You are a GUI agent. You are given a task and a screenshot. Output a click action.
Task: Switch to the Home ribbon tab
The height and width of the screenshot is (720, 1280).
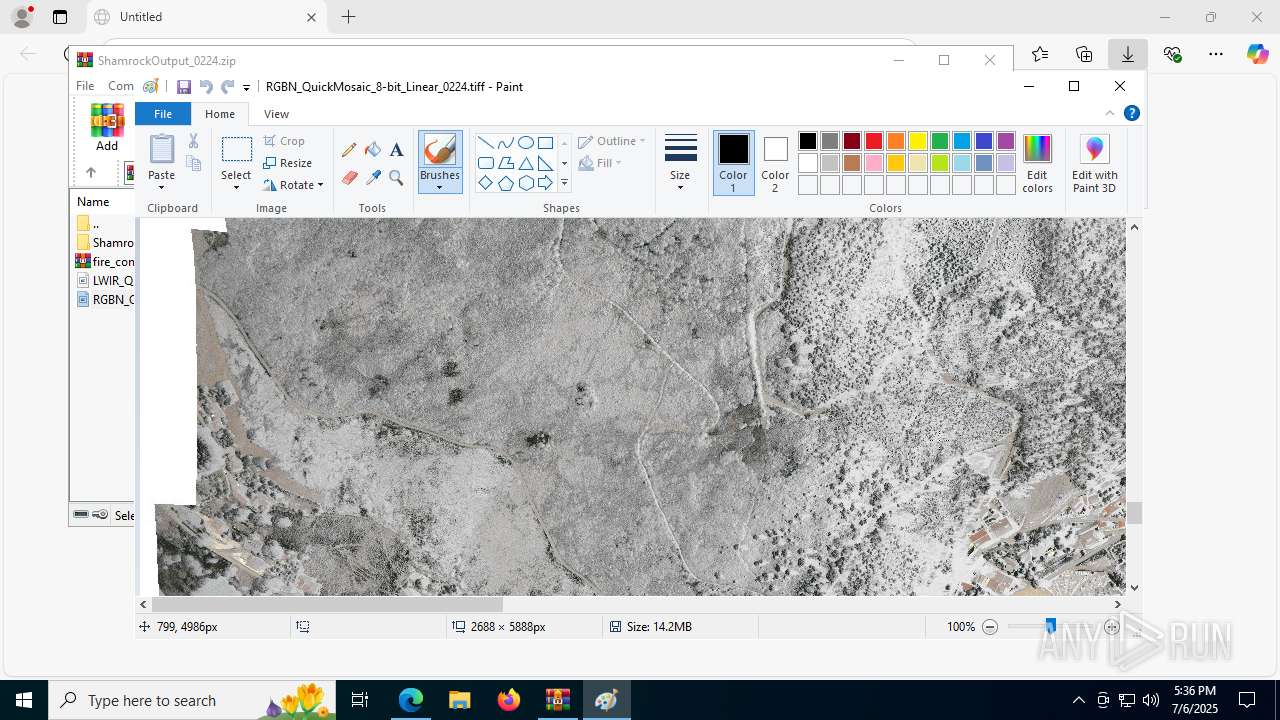(220, 114)
